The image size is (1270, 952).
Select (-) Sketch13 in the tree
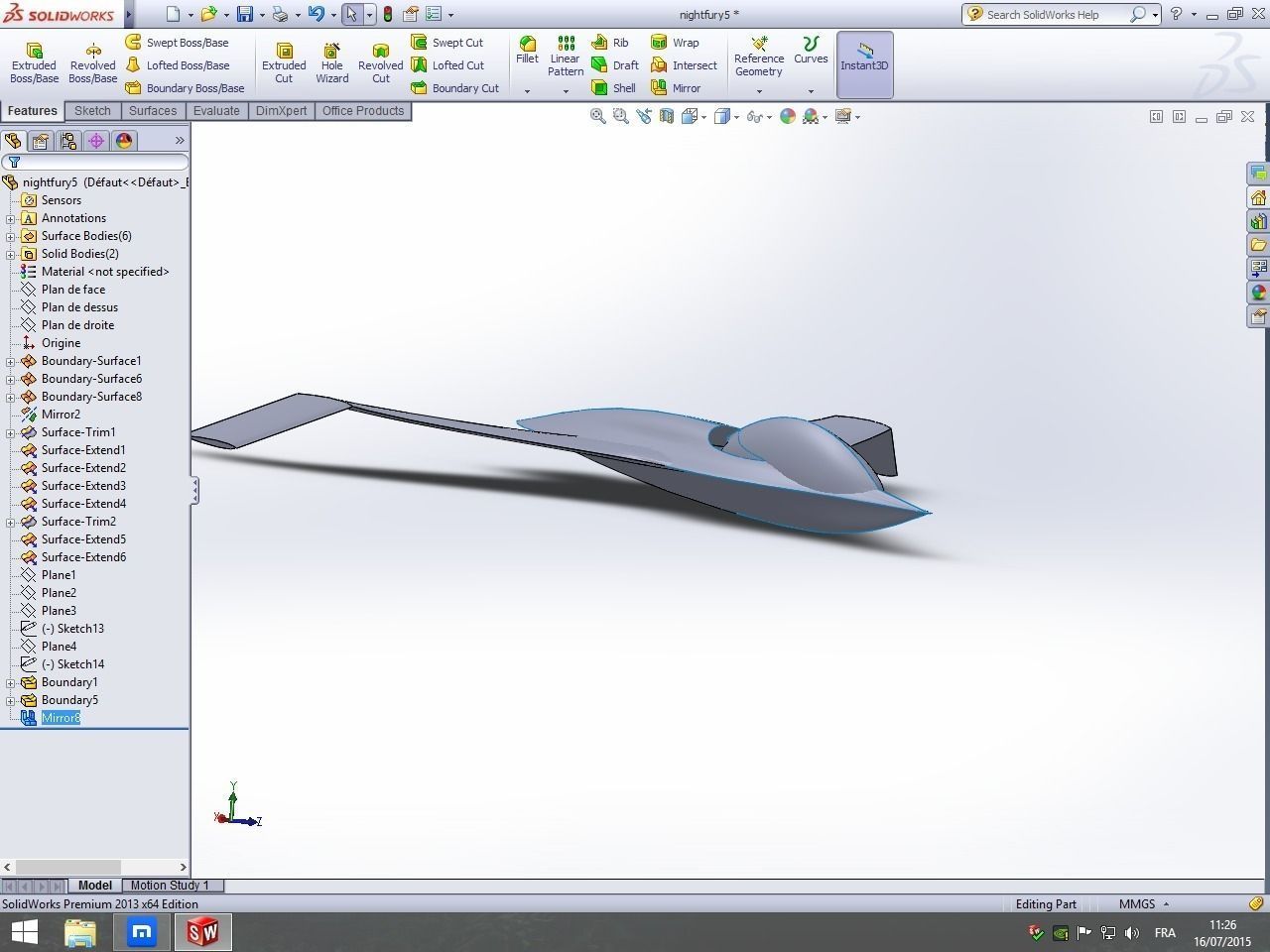tap(72, 629)
